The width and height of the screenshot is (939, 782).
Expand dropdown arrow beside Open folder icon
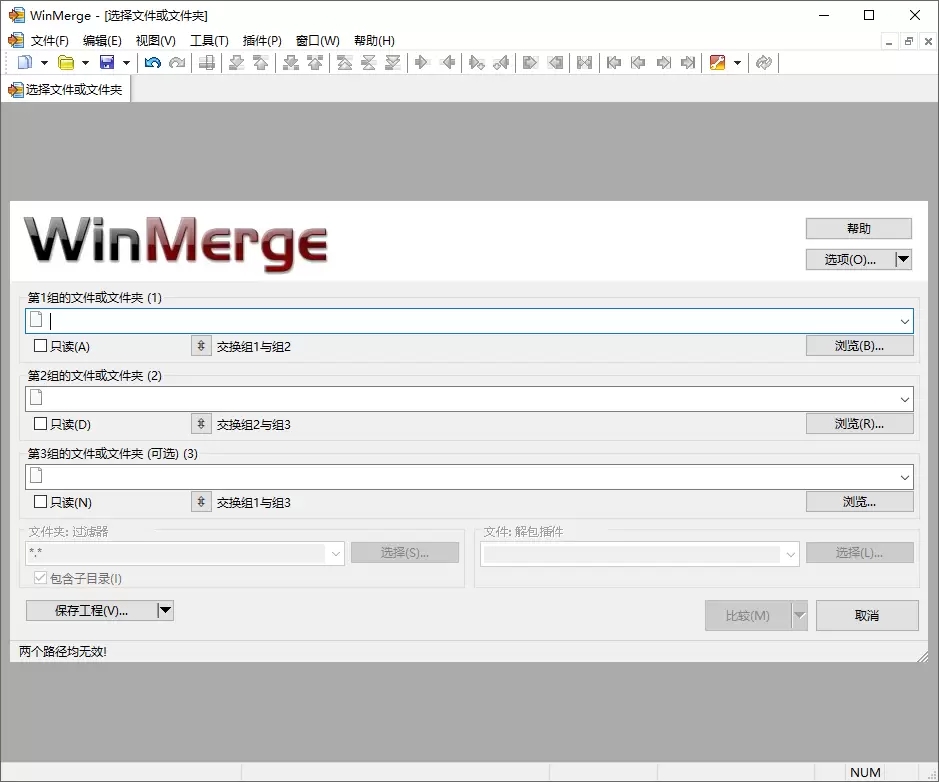click(x=85, y=62)
